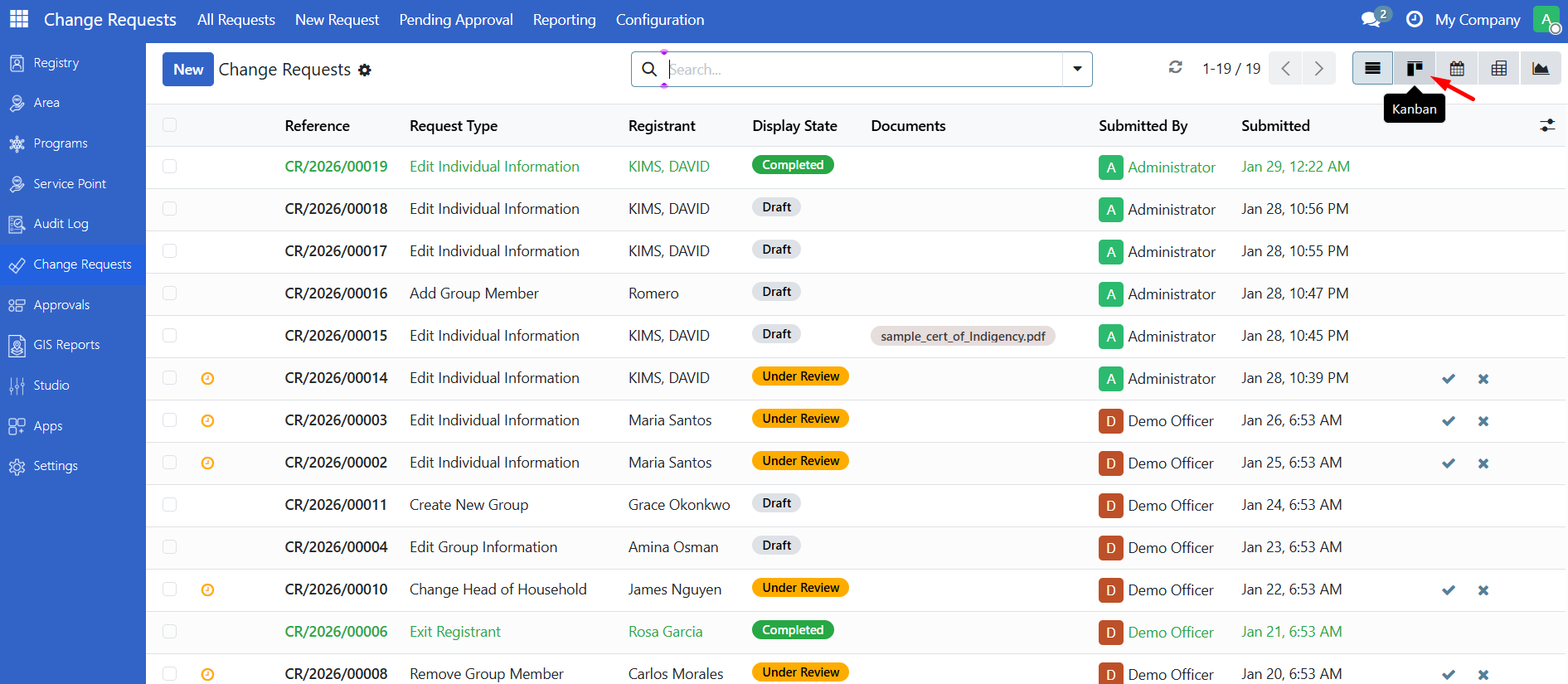Viewport: 1568px width, 684px height.
Task: Click the Change Requests app title
Action: tap(110, 20)
